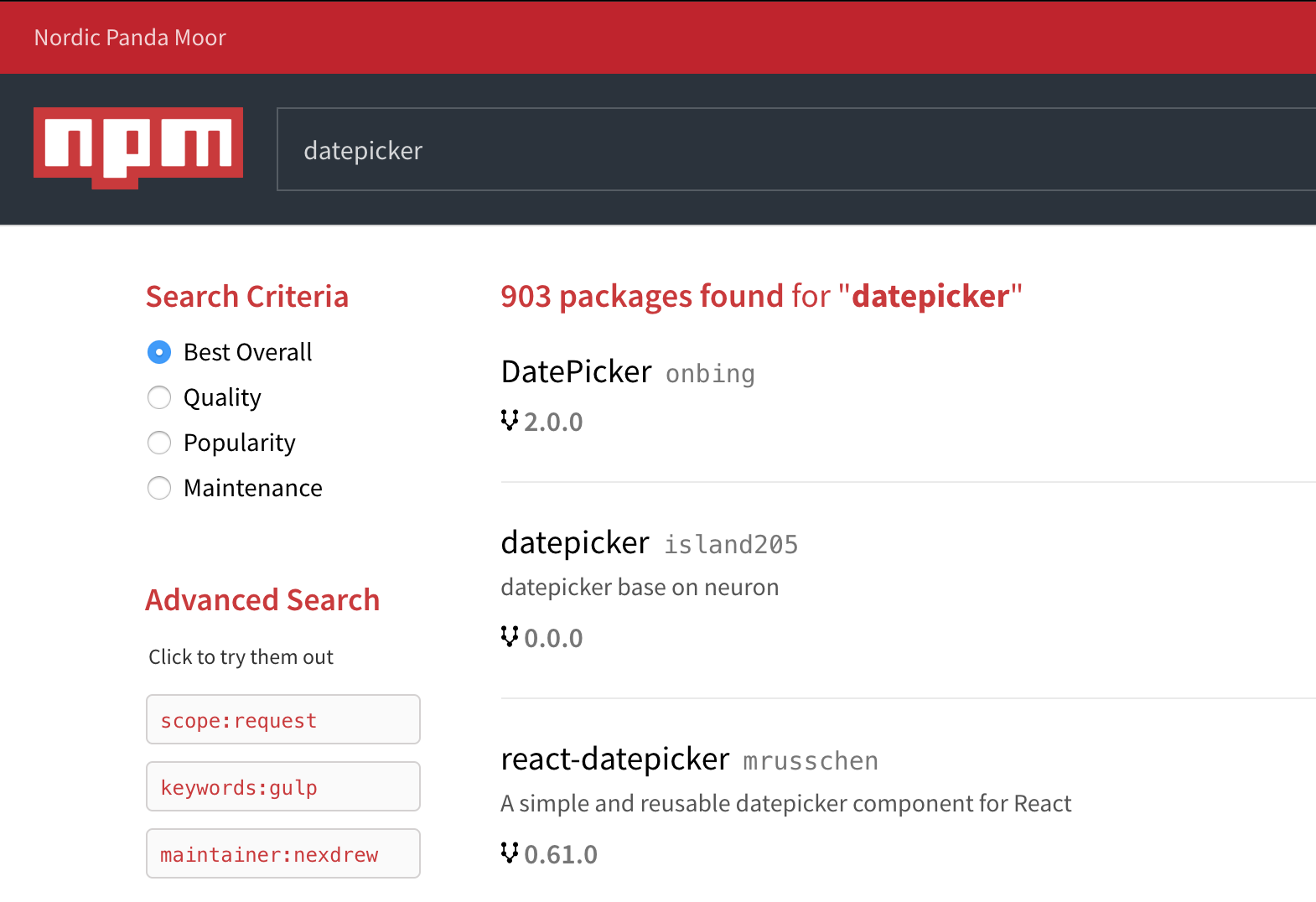The height and width of the screenshot is (902, 1316).
Task: Click version icon beside 2.0.0
Action: 510,420
